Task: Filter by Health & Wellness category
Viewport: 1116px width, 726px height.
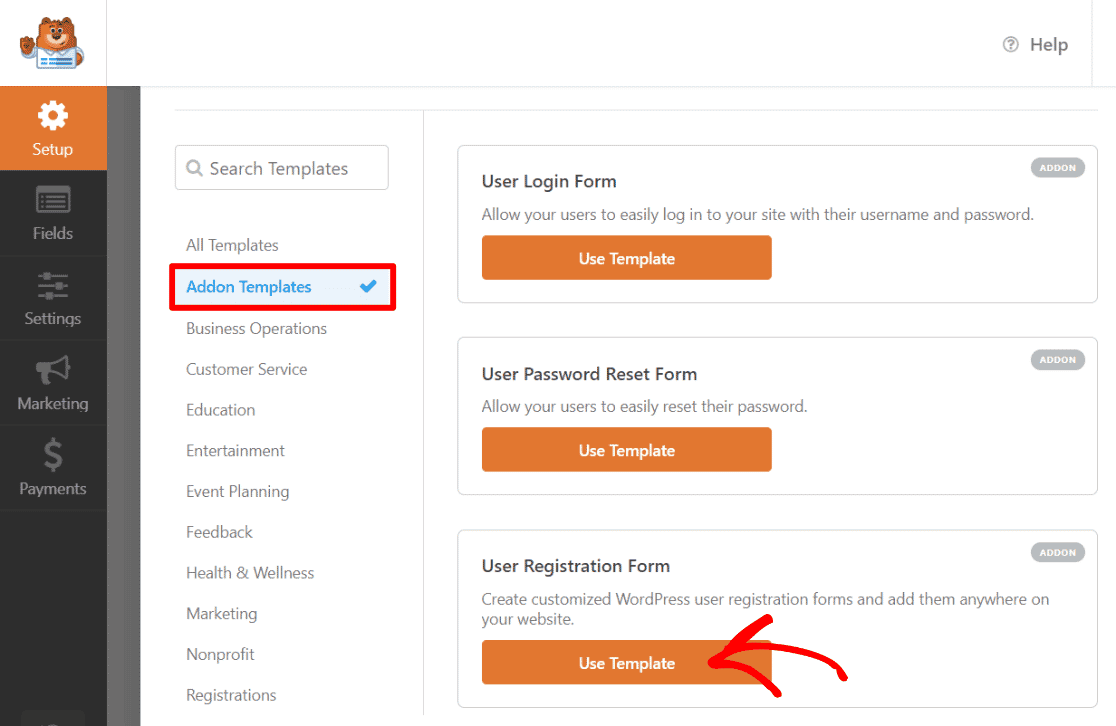Action: pyautogui.click(x=250, y=573)
